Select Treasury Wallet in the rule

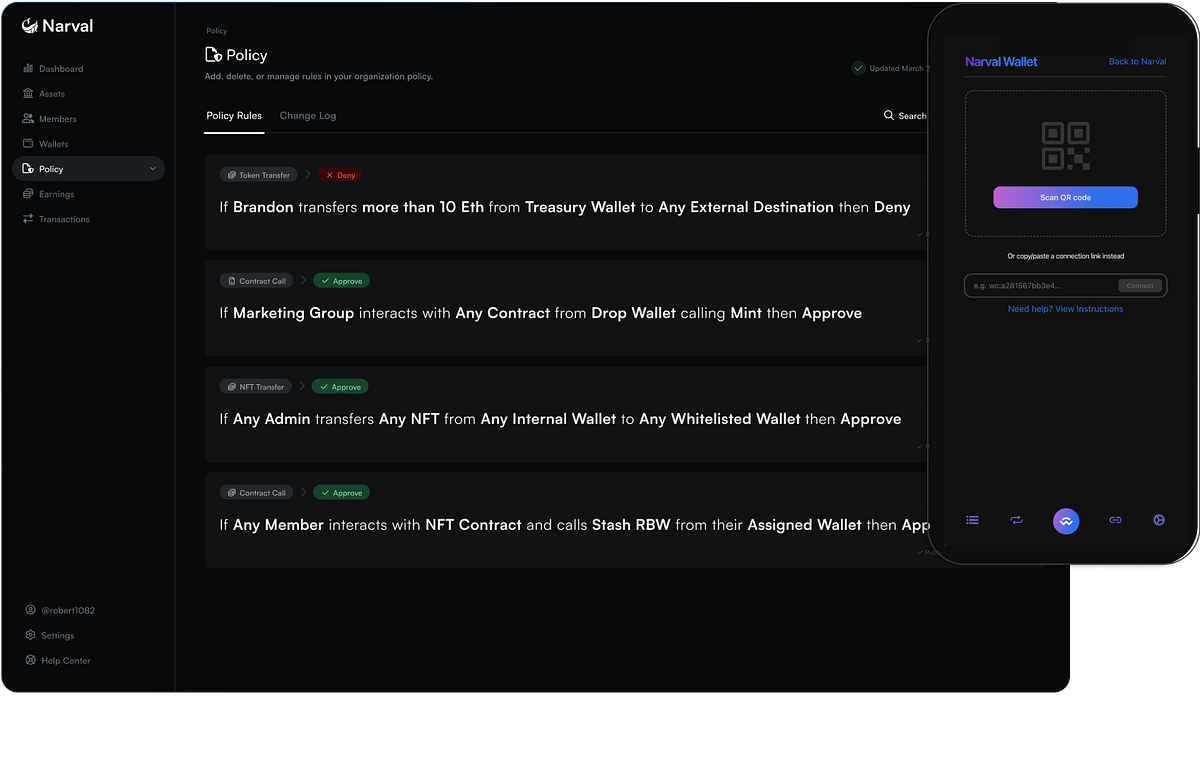tap(580, 207)
